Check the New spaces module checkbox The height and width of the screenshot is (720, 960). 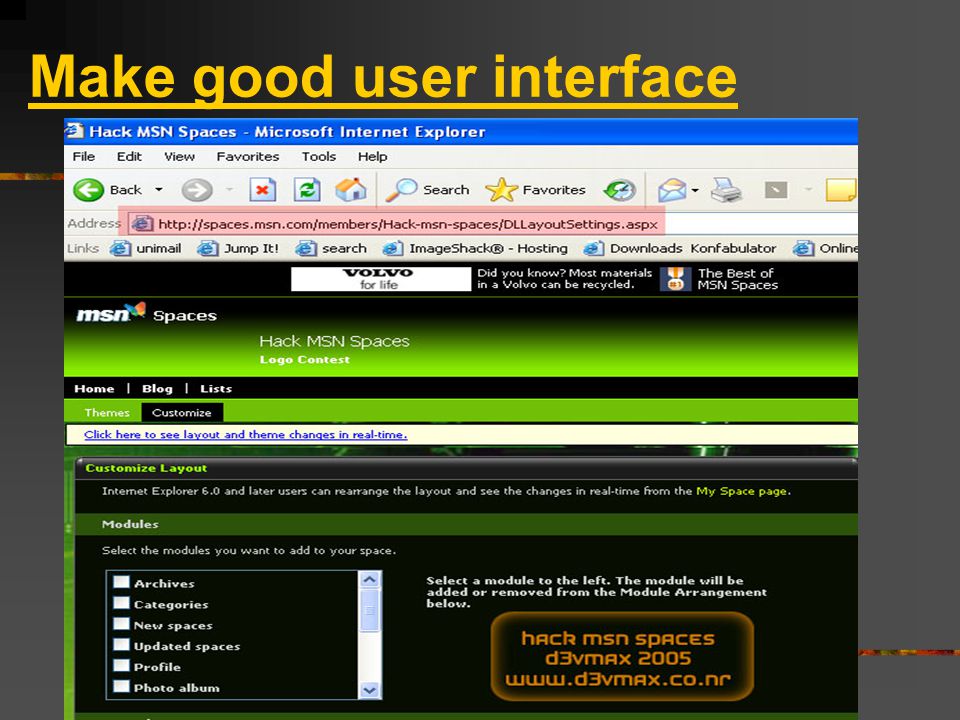(x=121, y=623)
